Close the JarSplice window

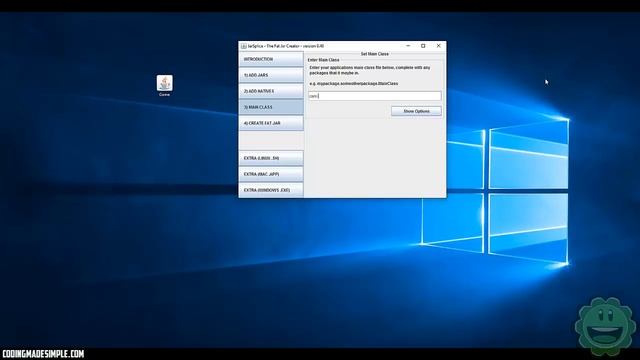439,46
